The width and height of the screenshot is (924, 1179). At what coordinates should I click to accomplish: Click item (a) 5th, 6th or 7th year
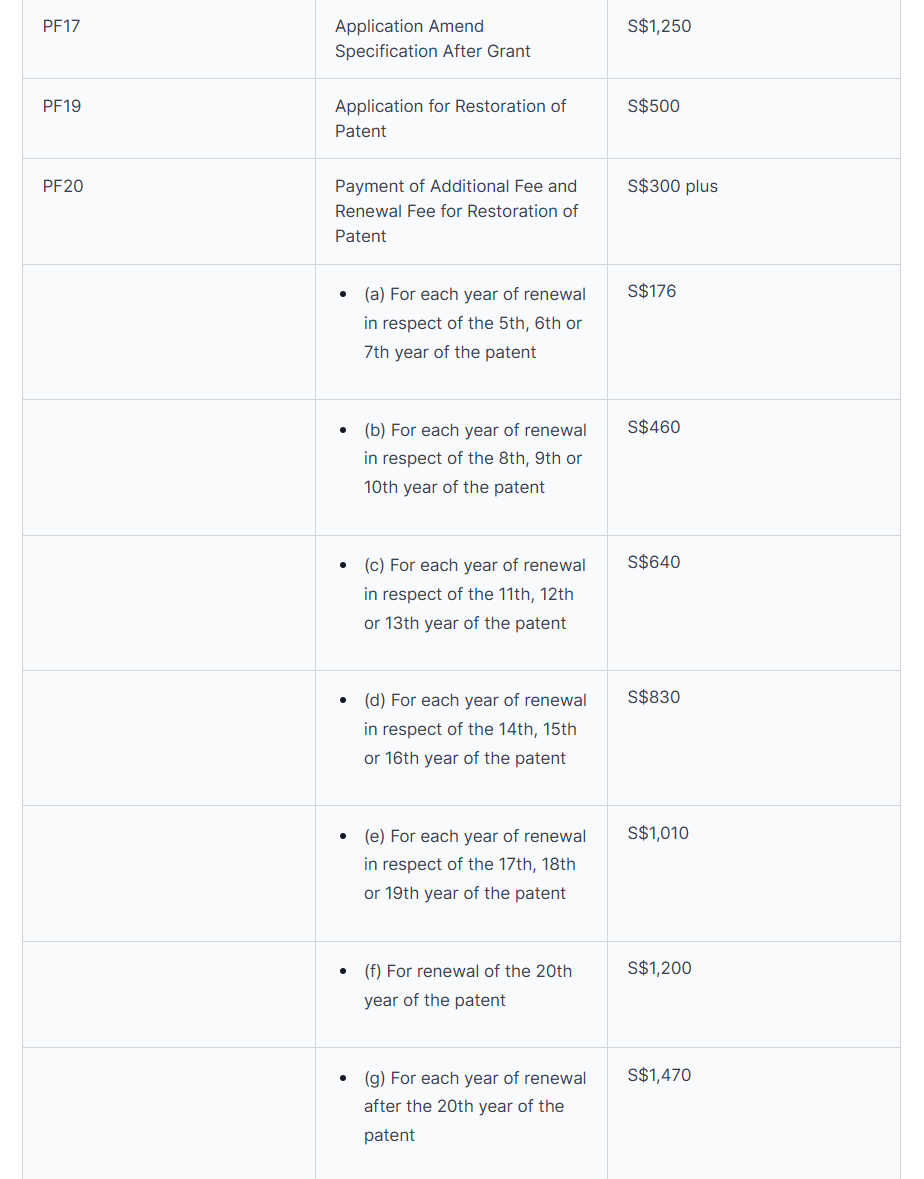coord(474,323)
